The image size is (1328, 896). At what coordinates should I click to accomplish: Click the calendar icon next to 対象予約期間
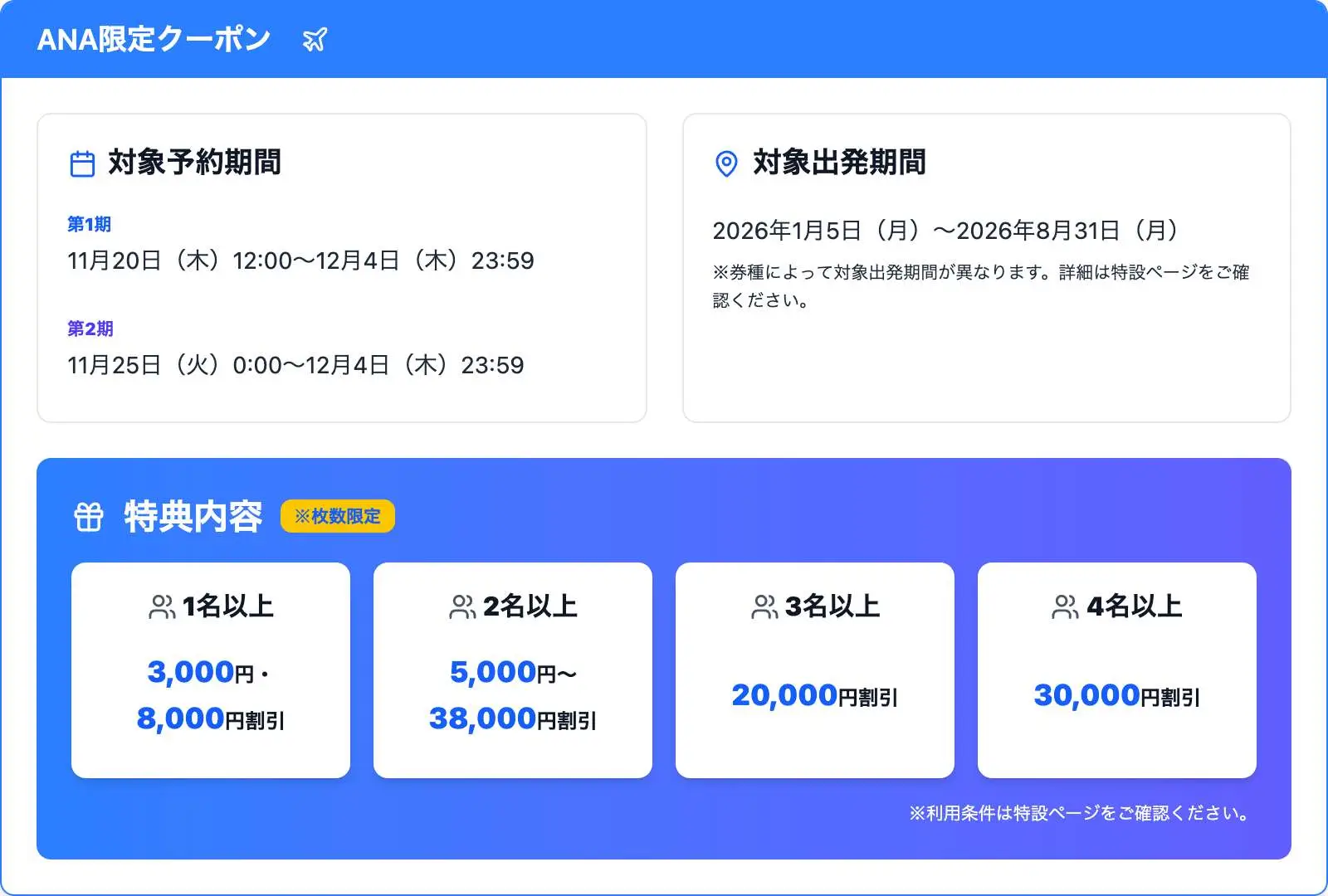click(82, 163)
